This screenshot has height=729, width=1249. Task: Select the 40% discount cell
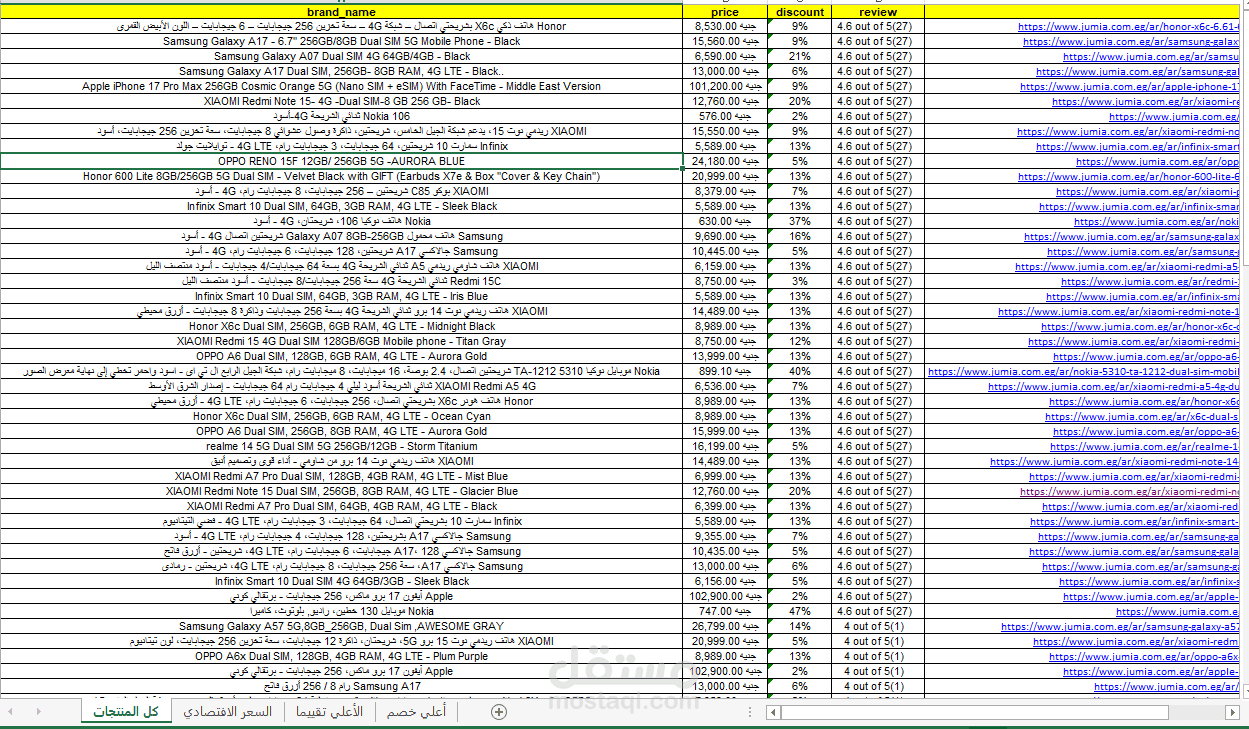click(x=800, y=372)
